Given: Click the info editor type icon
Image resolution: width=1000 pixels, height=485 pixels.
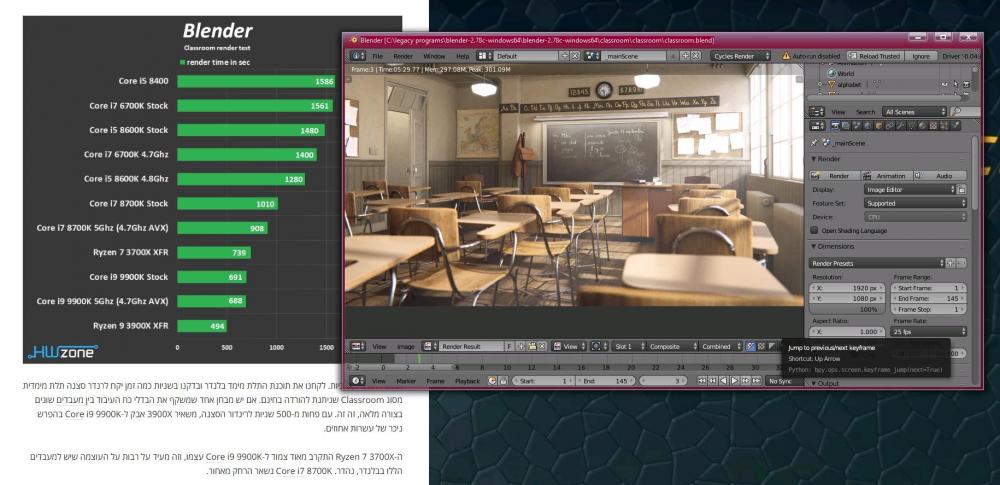Looking at the screenshot, I should 358,56.
